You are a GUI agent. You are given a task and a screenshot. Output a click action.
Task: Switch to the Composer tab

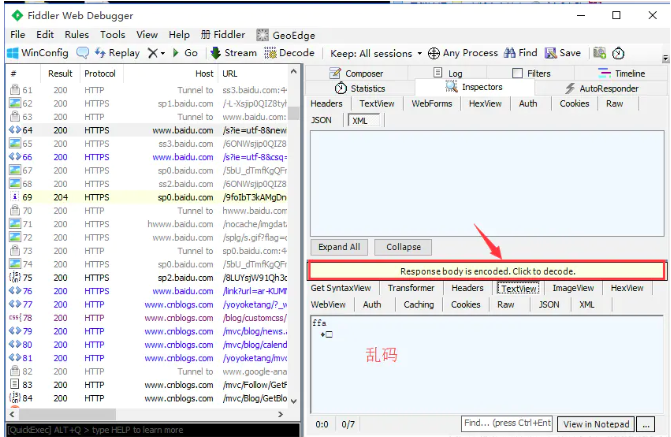click(356, 74)
